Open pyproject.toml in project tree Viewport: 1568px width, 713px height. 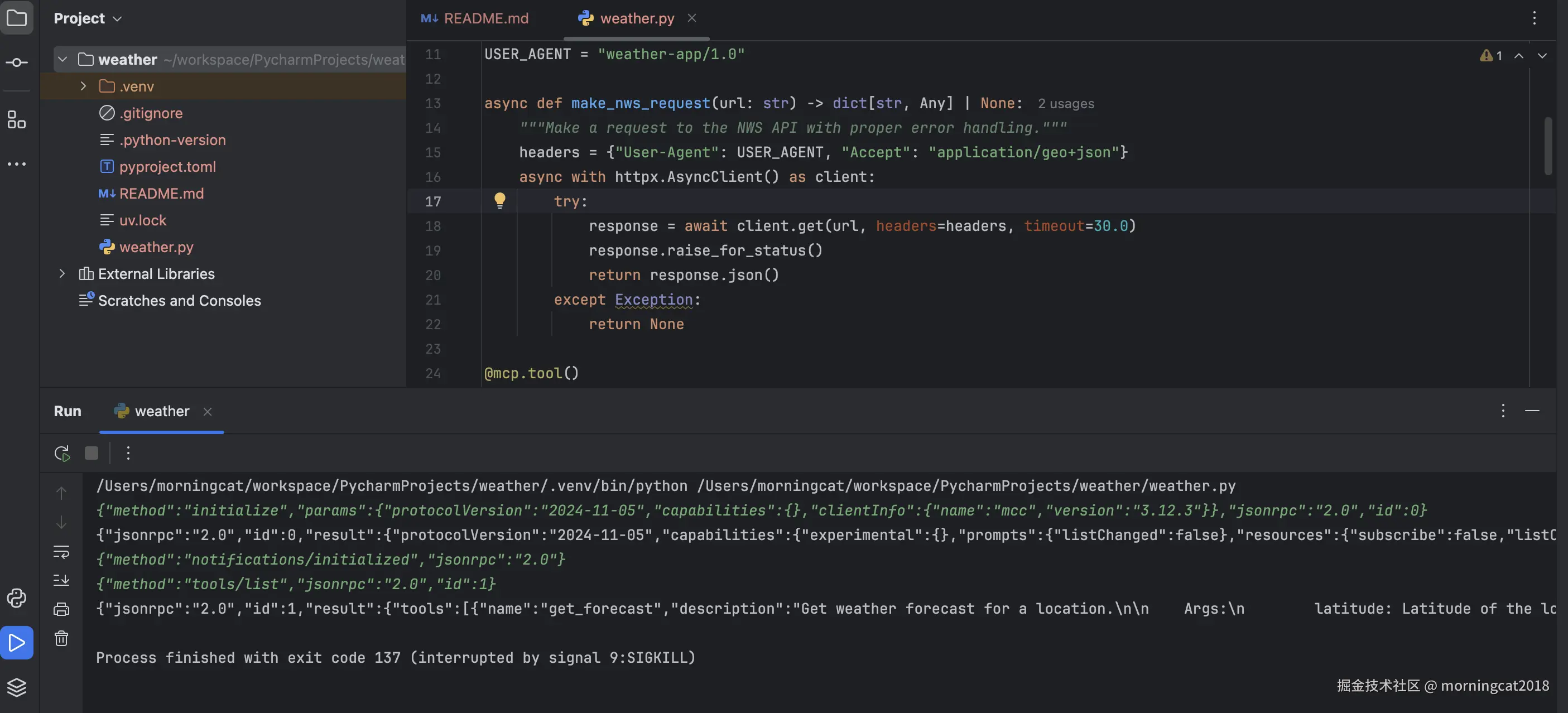pos(167,167)
